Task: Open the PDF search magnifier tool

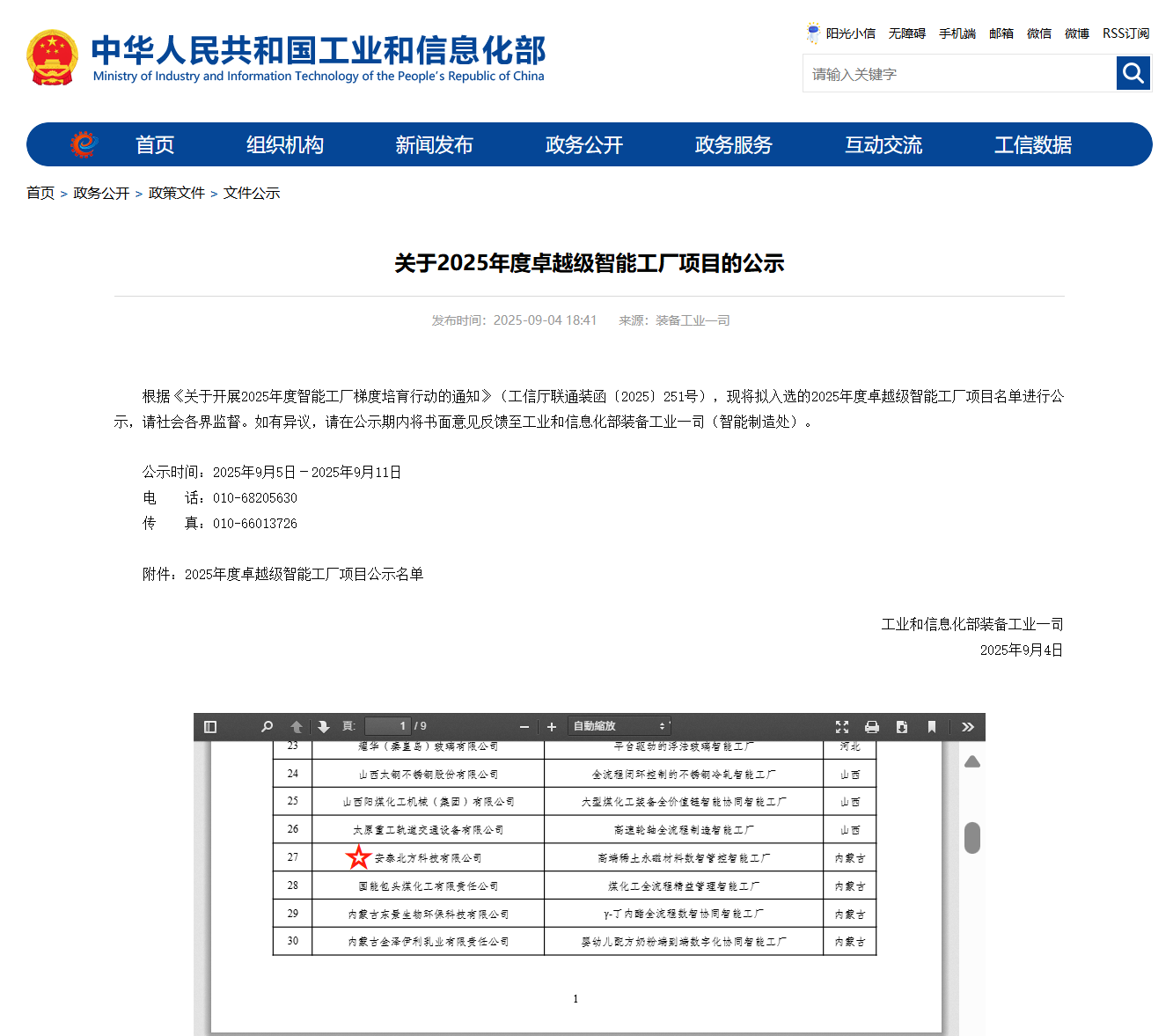Action: pos(266,726)
